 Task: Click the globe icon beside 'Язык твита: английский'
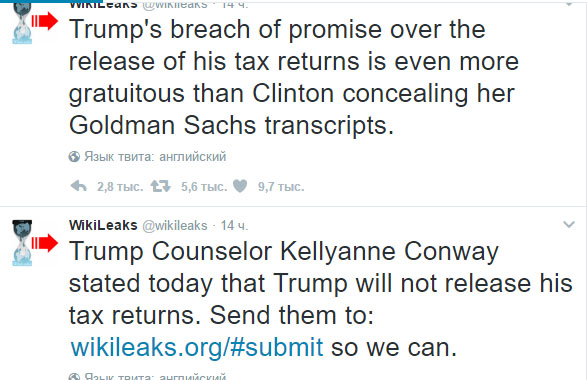click(74, 156)
